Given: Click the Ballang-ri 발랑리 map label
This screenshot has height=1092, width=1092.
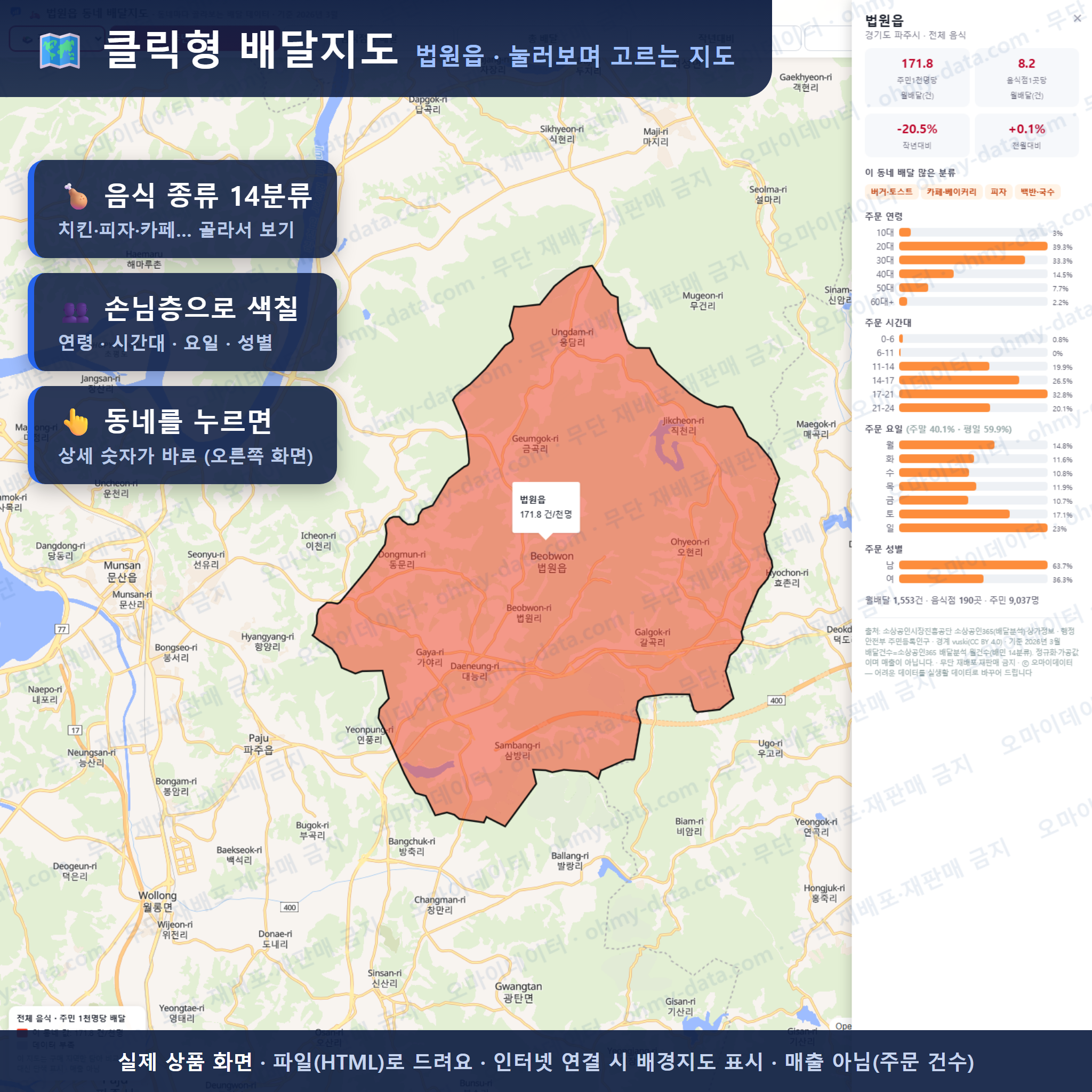Looking at the screenshot, I should (570, 860).
